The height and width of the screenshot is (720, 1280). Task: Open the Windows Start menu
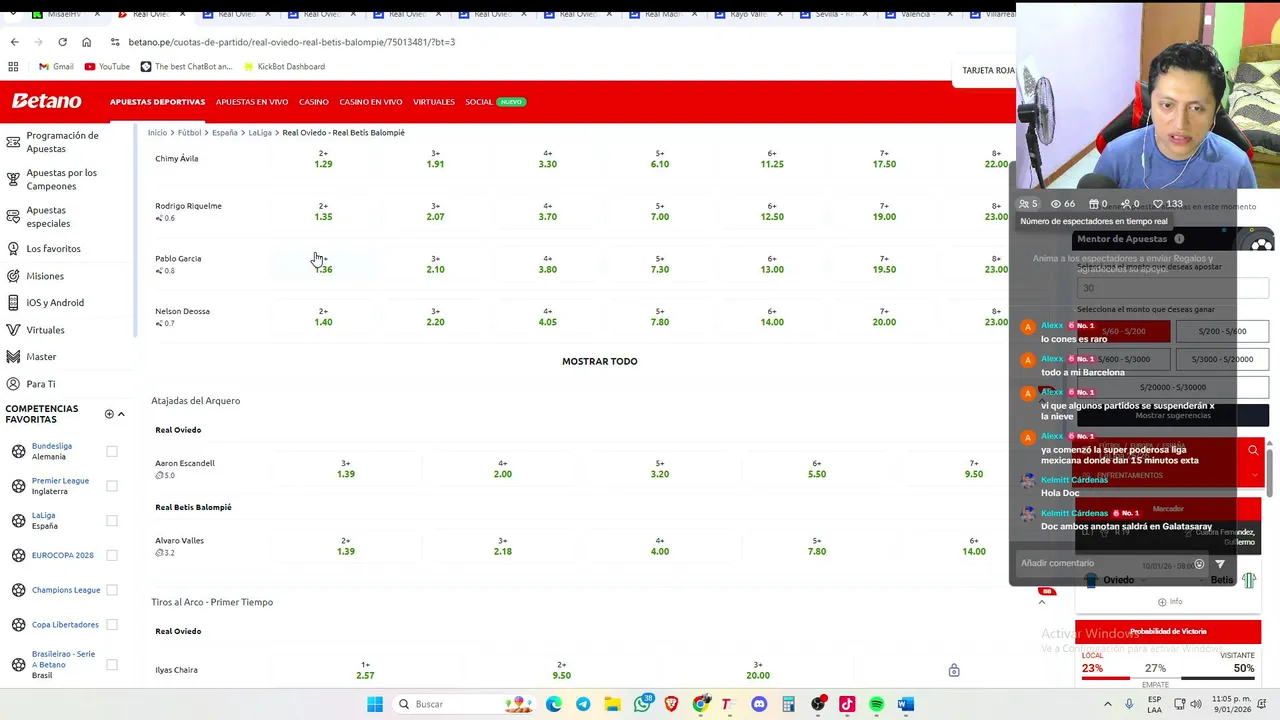[x=375, y=704]
